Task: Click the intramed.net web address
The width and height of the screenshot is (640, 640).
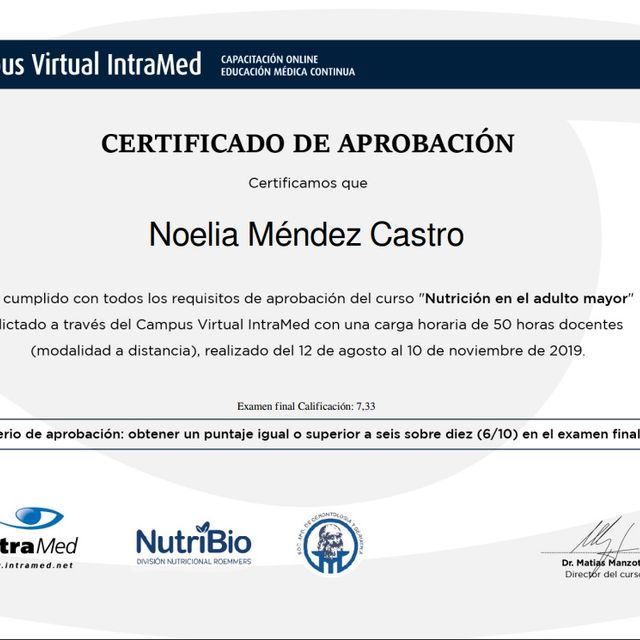Action: coord(37,566)
